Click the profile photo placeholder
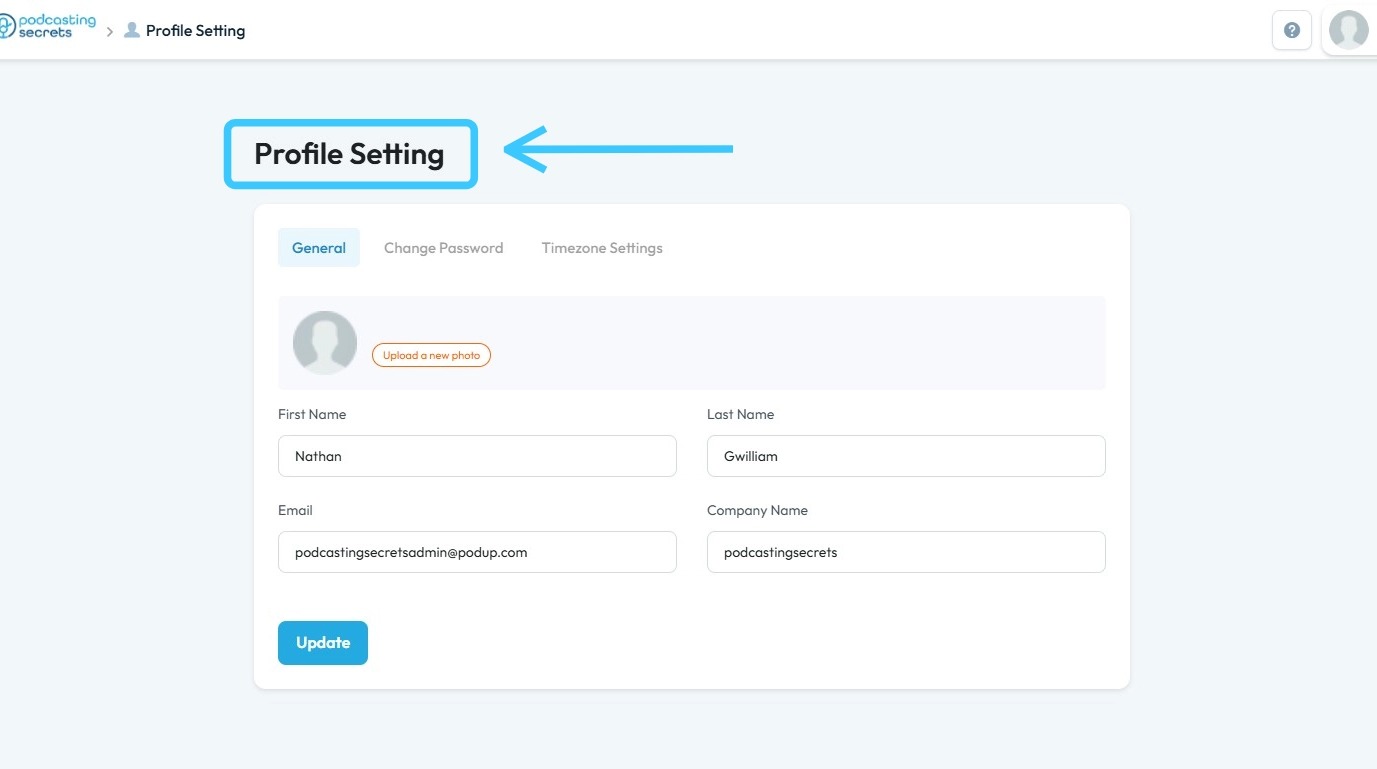The width and height of the screenshot is (1377, 769). (x=325, y=343)
